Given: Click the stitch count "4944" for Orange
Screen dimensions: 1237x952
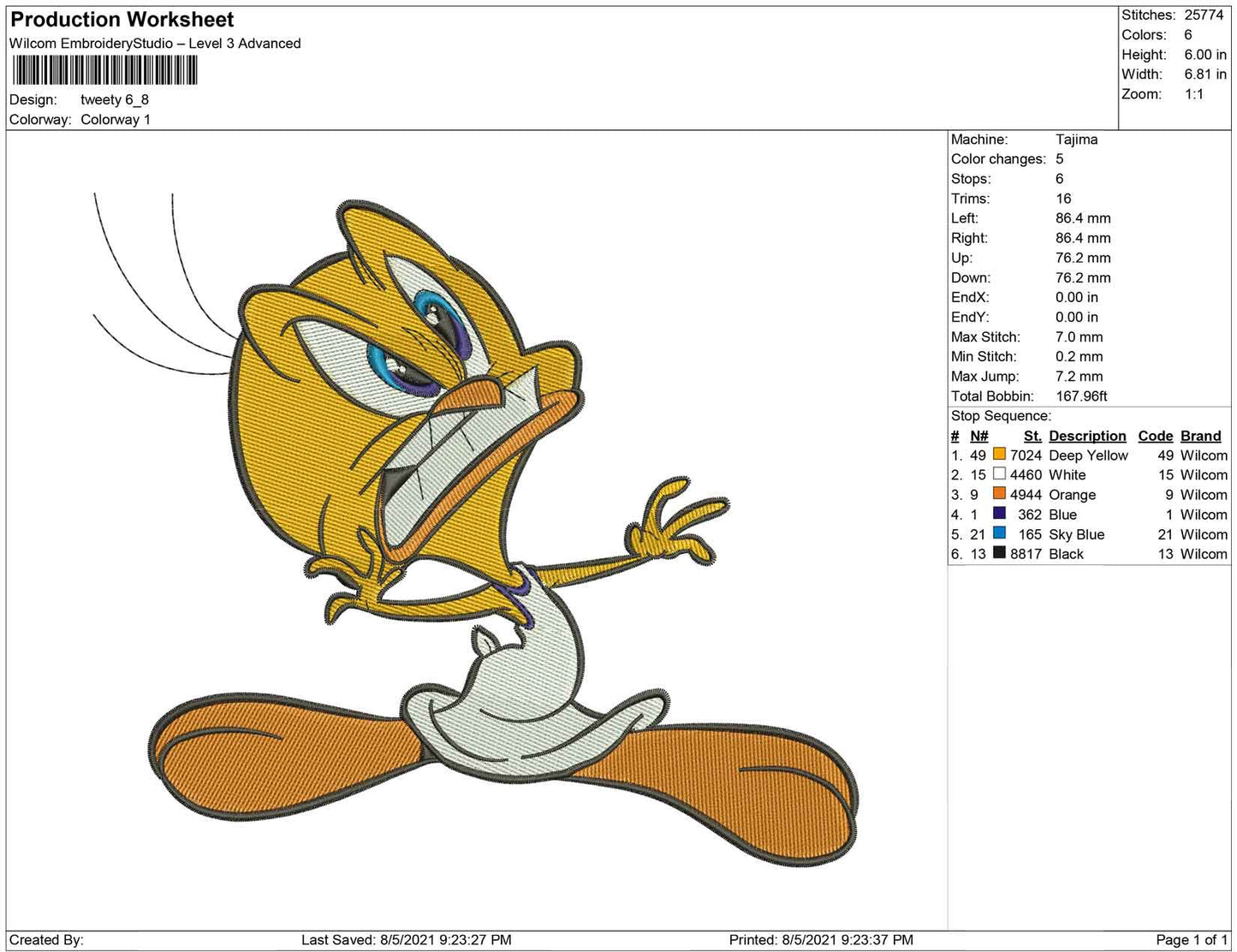Looking at the screenshot, I should pos(1026,495).
